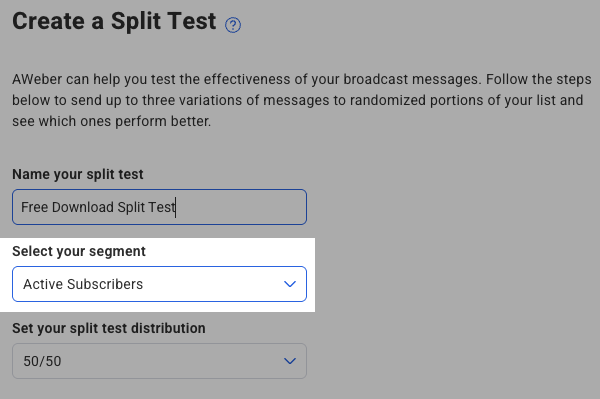Click the AWeber description paragraph

[x=302, y=100]
